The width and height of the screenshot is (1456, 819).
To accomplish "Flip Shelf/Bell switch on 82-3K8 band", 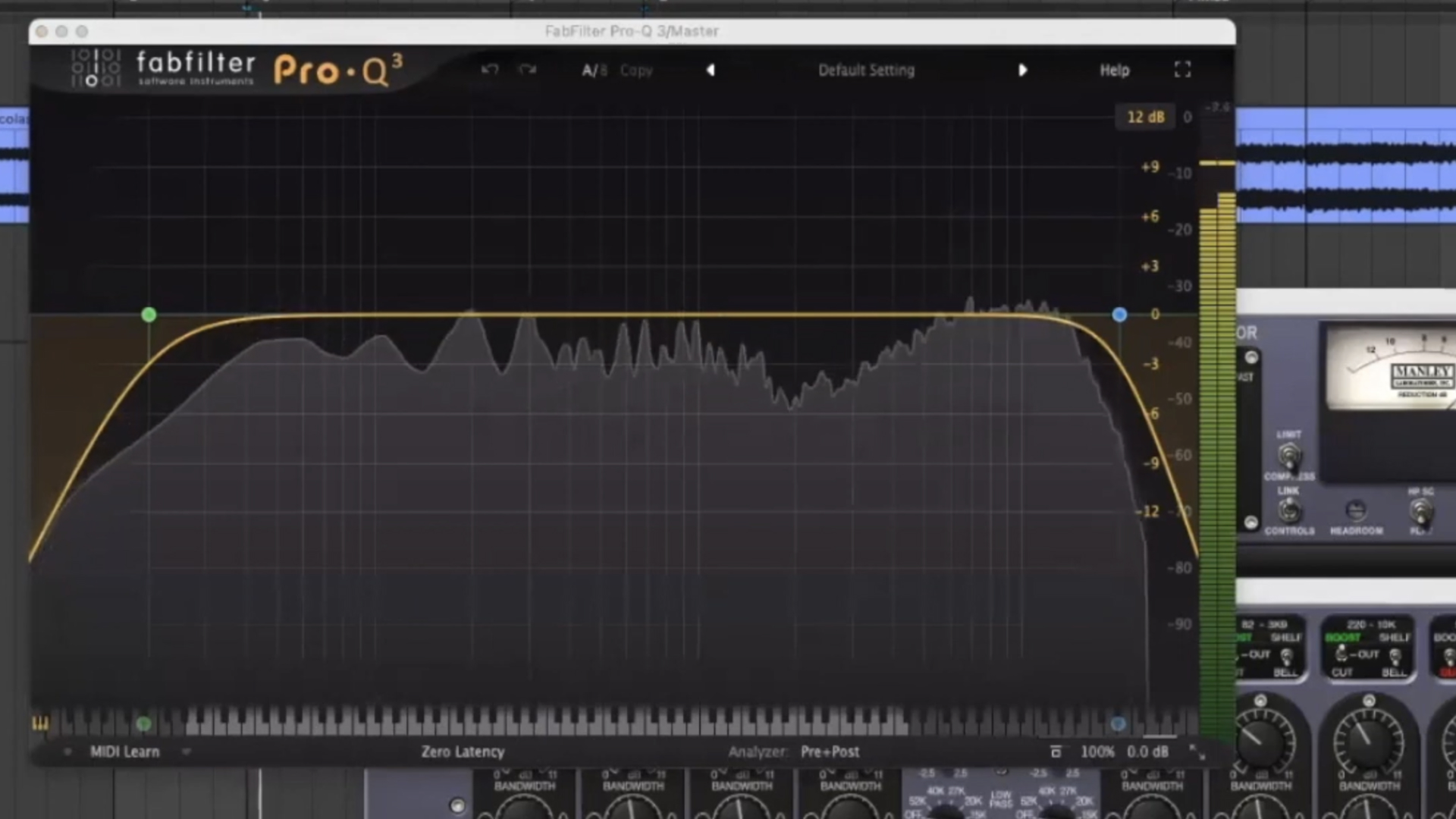I will (x=1286, y=656).
